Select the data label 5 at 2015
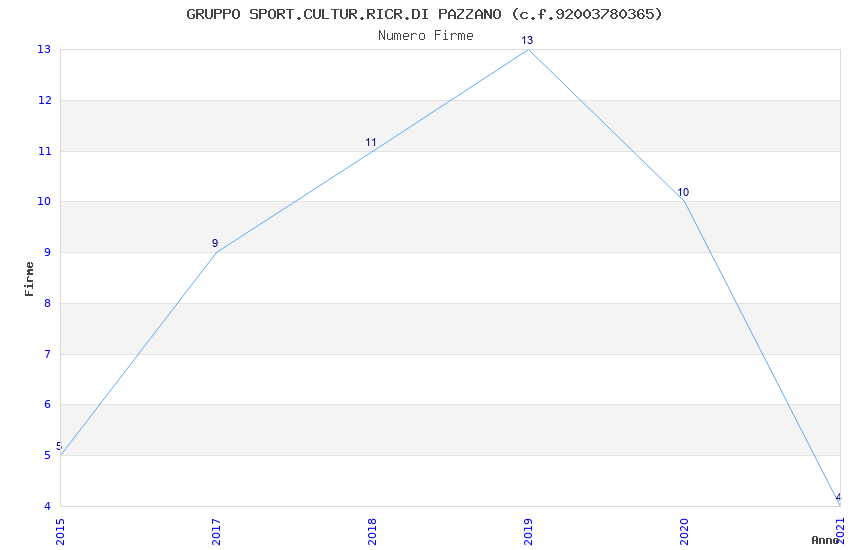 coord(59,447)
